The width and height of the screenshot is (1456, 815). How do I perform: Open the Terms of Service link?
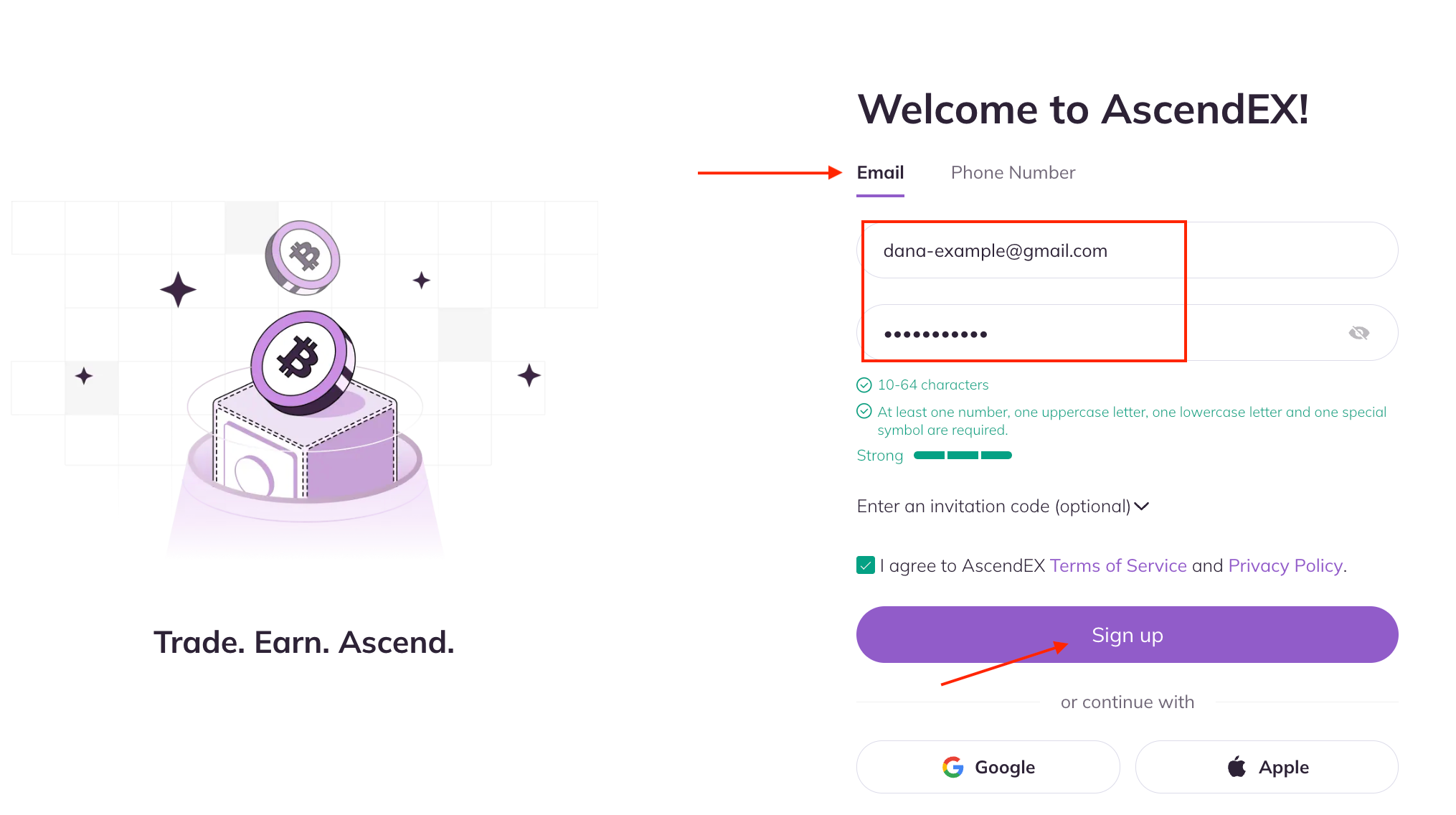pyautogui.click(x=1117, y=566)
